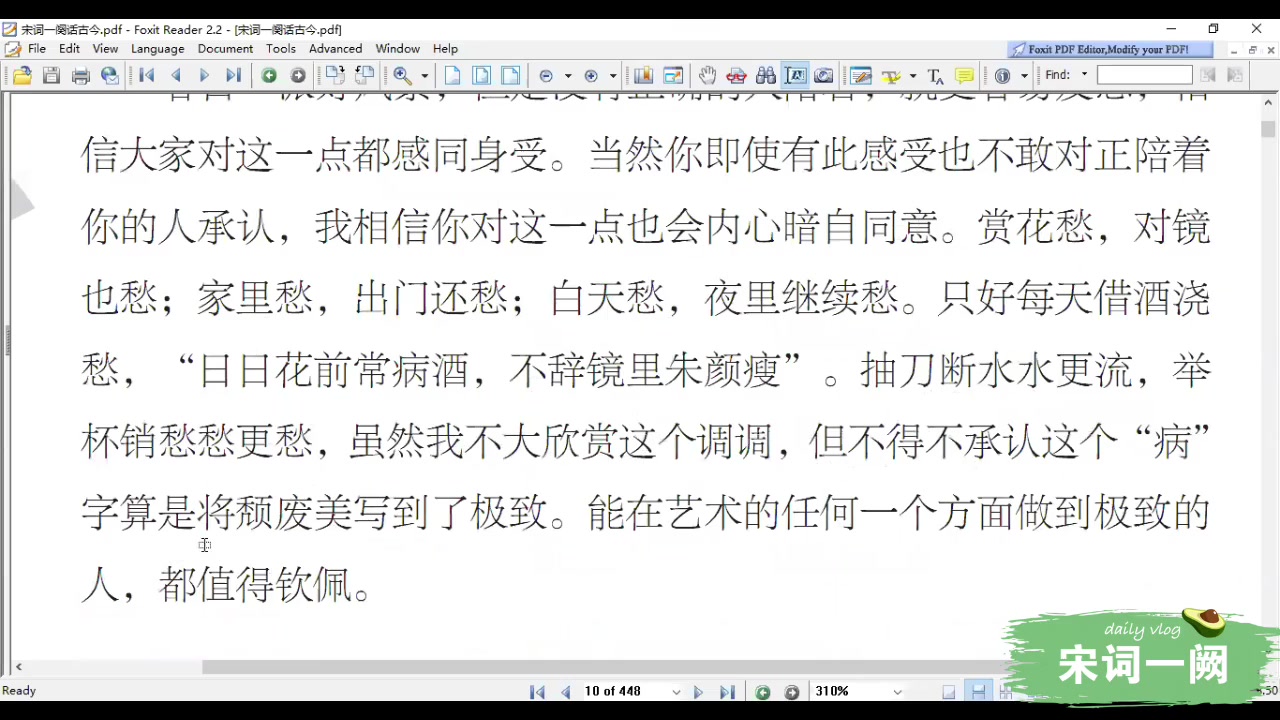Screen dimensions: 1280x720
Task: Rotate page clockwise icon
Action: 335,75
